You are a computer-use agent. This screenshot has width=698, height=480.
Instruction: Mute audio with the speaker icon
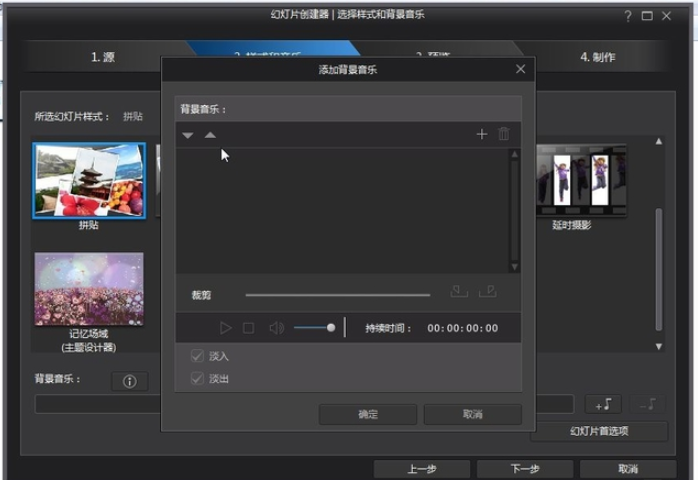[276, 328]
